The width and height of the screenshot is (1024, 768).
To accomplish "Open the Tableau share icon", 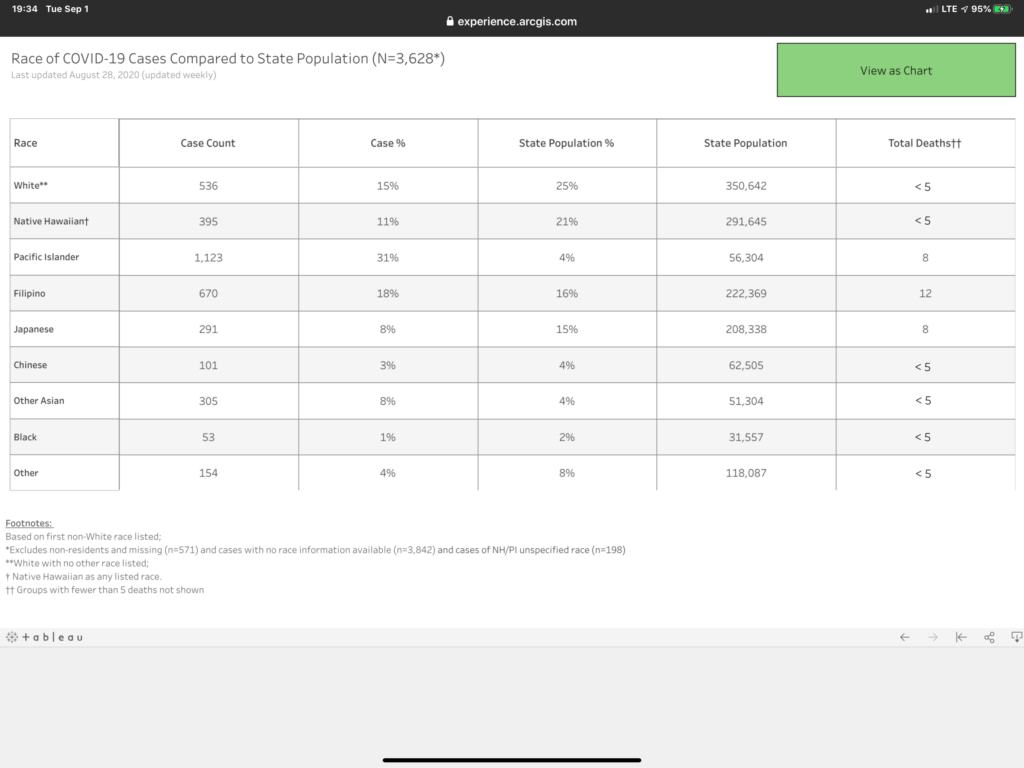I will 989,637.
